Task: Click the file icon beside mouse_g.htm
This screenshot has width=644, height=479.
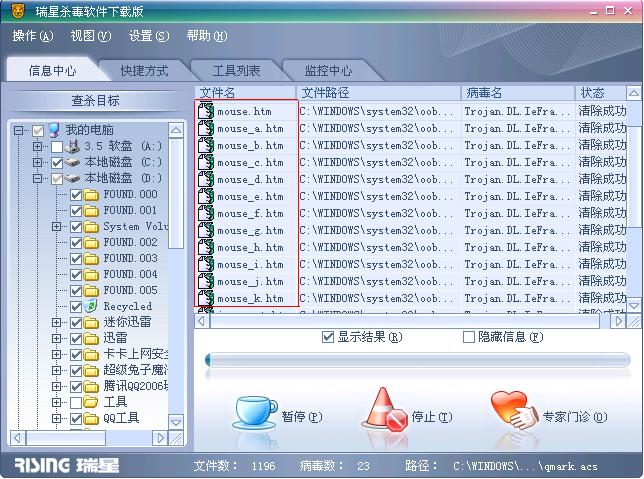Action: 206,230
